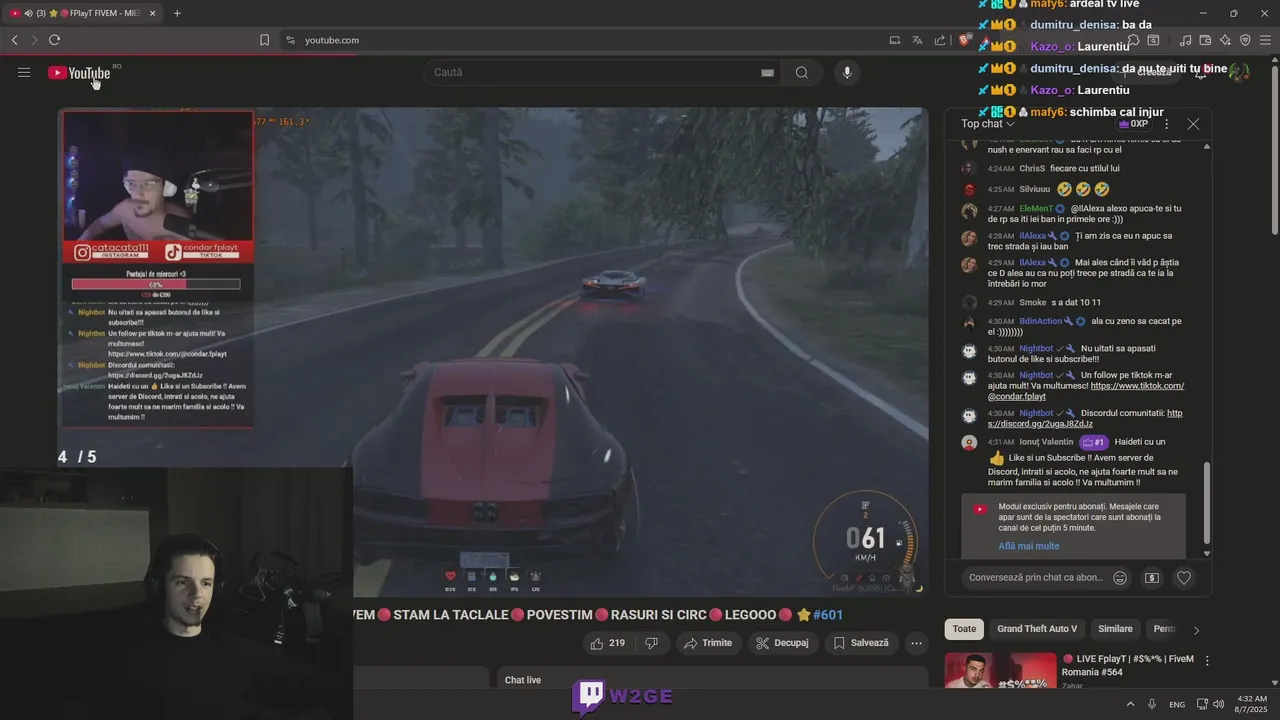This screenshot has width=1280, height=720.
Task: Dislike the video with thumbs down
Action: (x=651, y=643)
